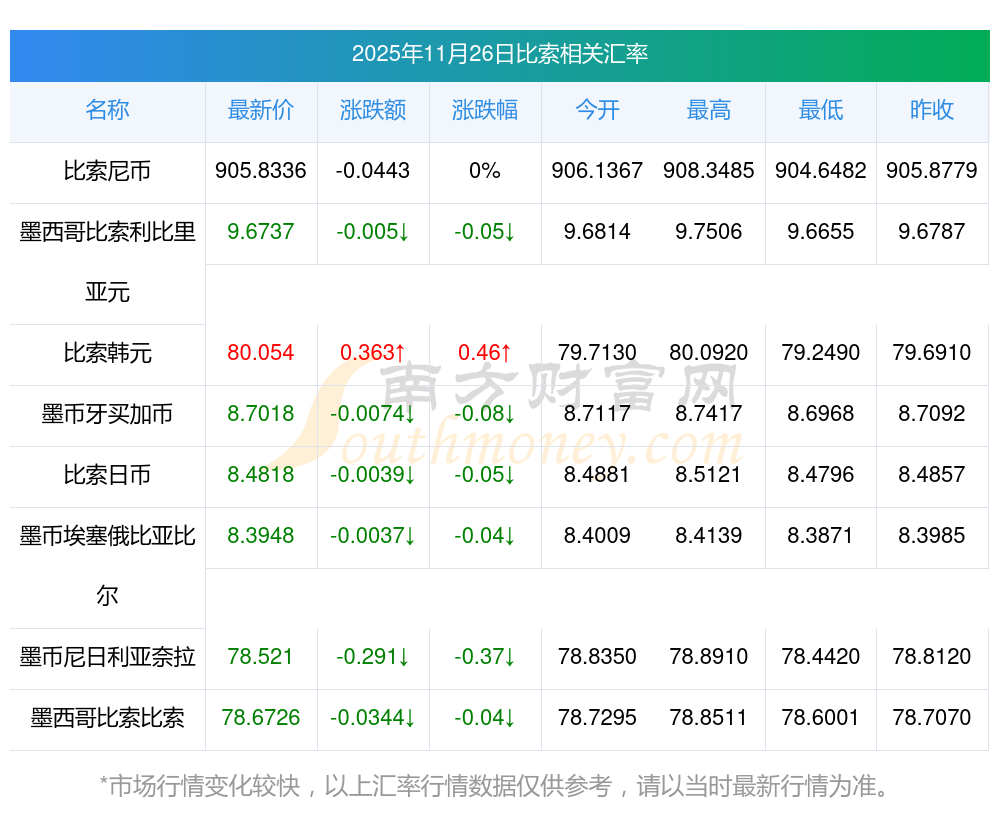Screen dimensions: 1000x817
Task: Click the 最低 column header
Action: tap(821, 111)
